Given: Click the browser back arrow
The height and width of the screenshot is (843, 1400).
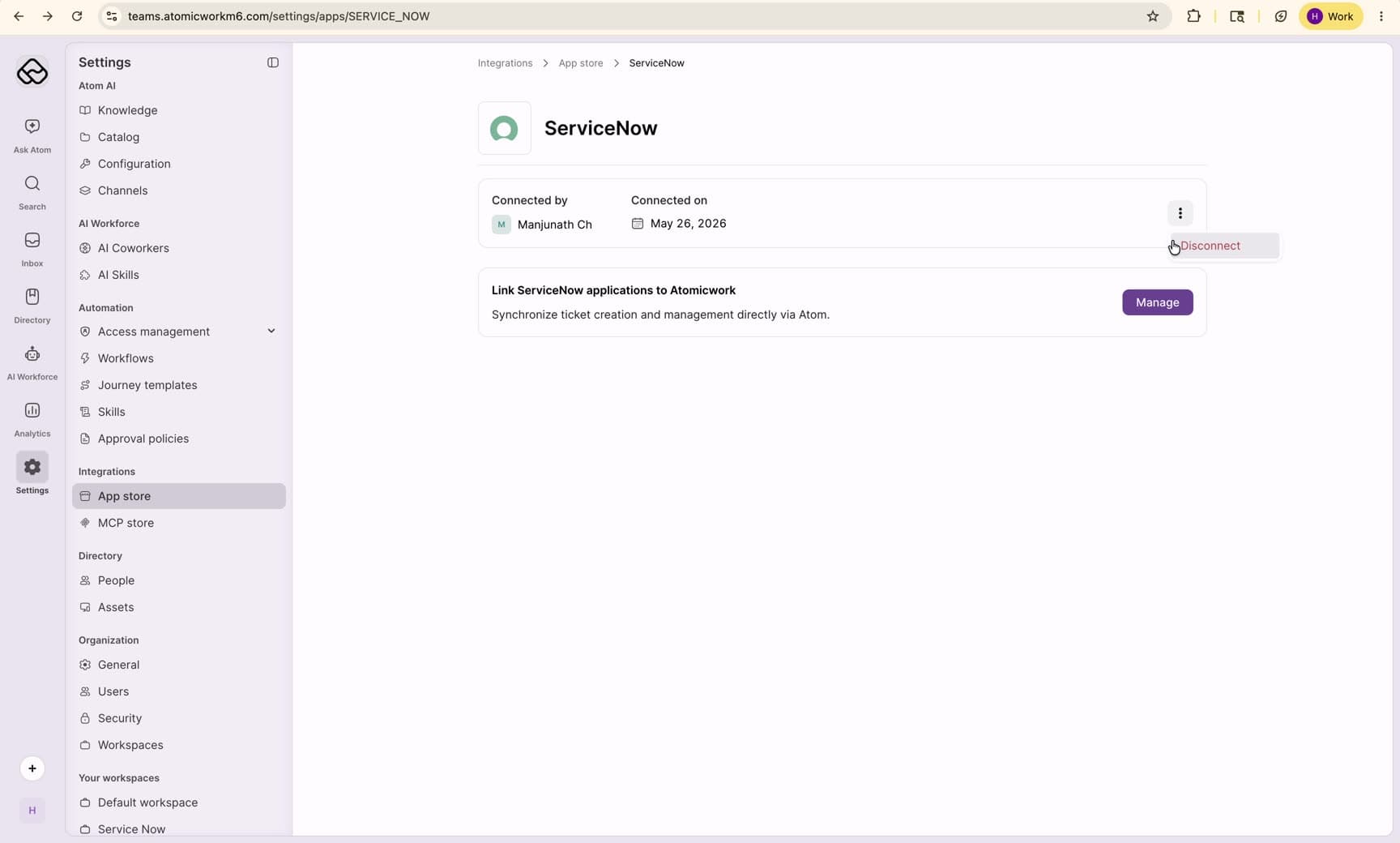Looking at the screenshot, I should tap(19, 16).
